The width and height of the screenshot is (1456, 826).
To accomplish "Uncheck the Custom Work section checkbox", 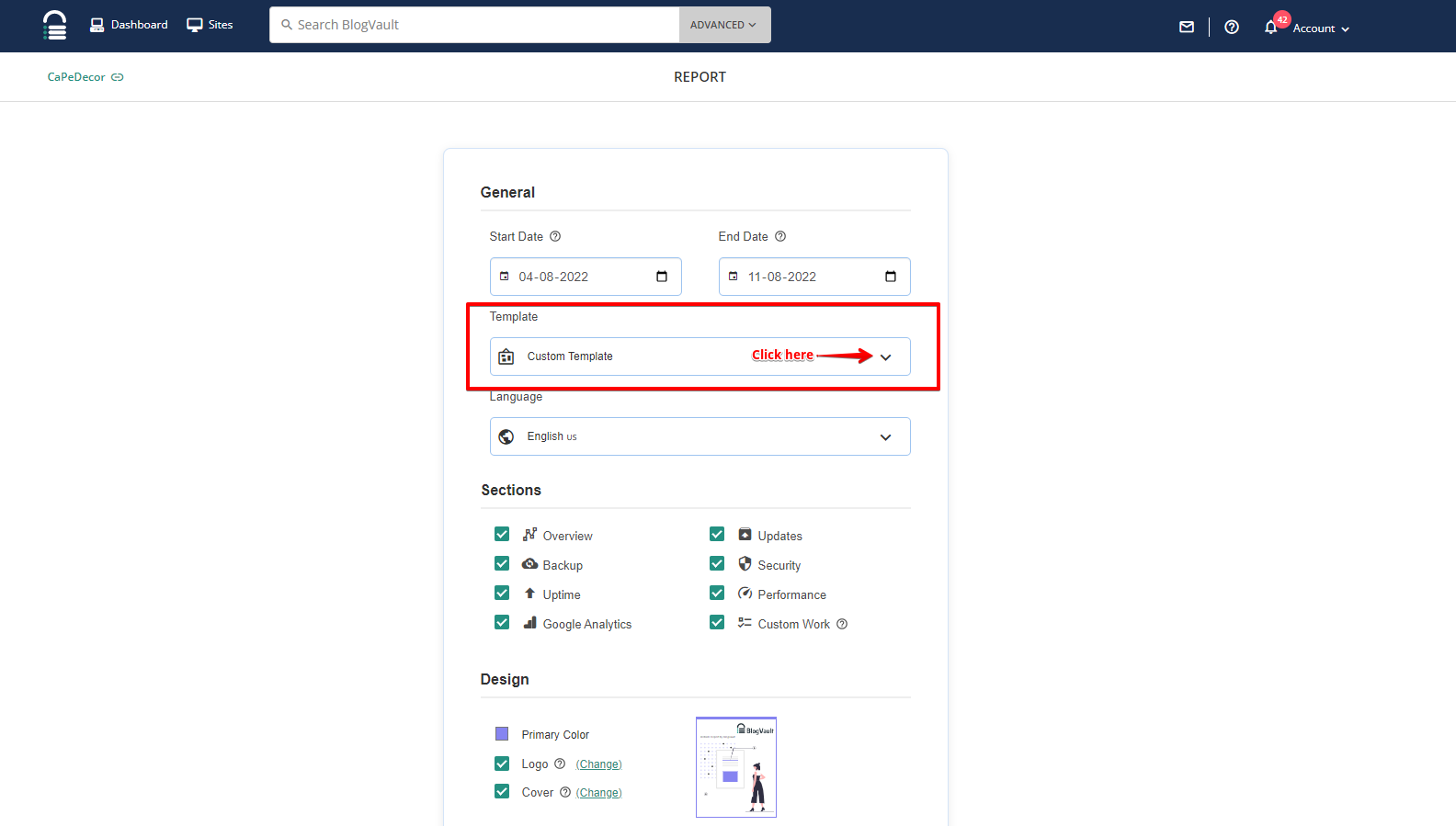I will 717,623.
